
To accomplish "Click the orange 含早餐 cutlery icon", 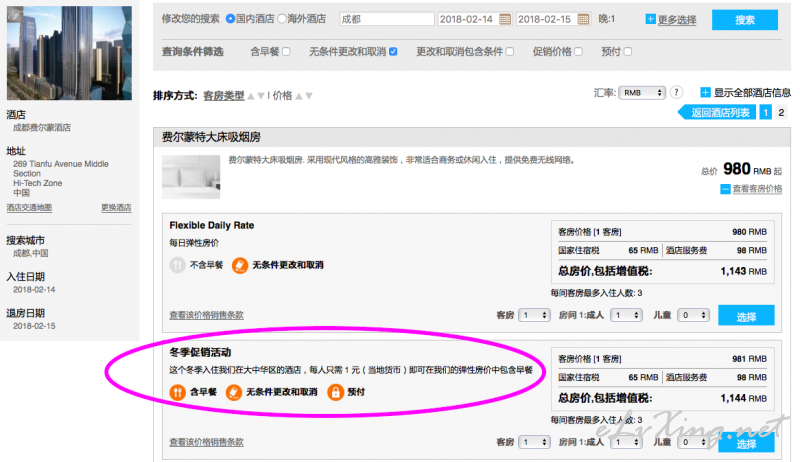I will [177, 391].
